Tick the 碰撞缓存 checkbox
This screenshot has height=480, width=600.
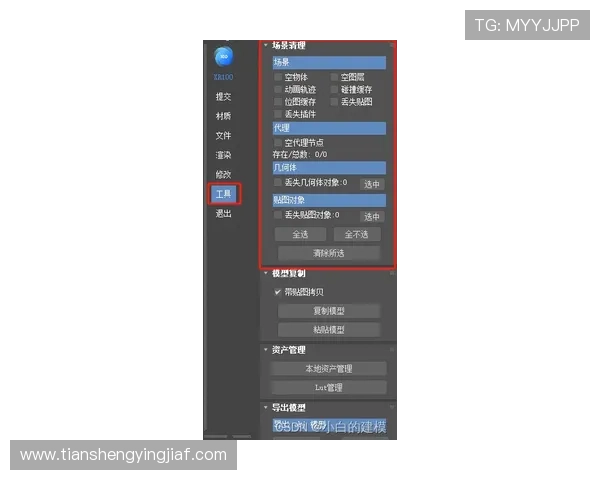(x=334, y=89)
